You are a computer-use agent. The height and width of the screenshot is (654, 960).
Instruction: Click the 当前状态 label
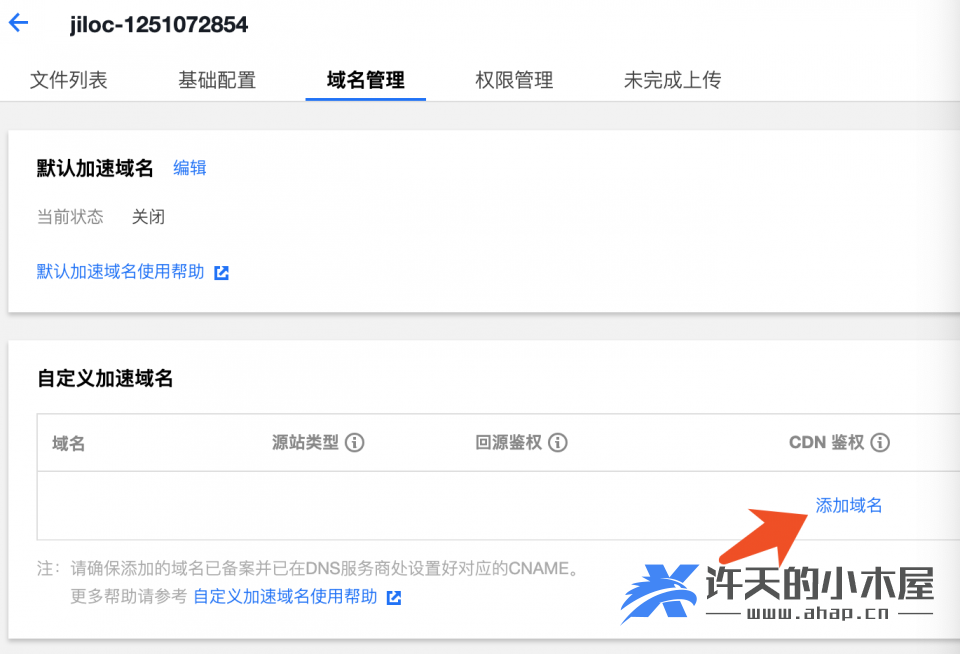pyautogui.click(x=70, y=217)
